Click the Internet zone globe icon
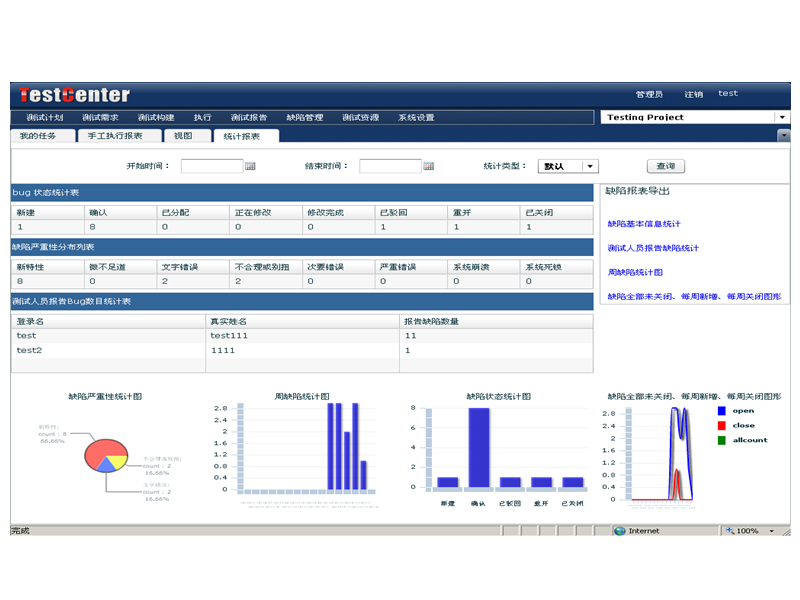 pos(620,531)
